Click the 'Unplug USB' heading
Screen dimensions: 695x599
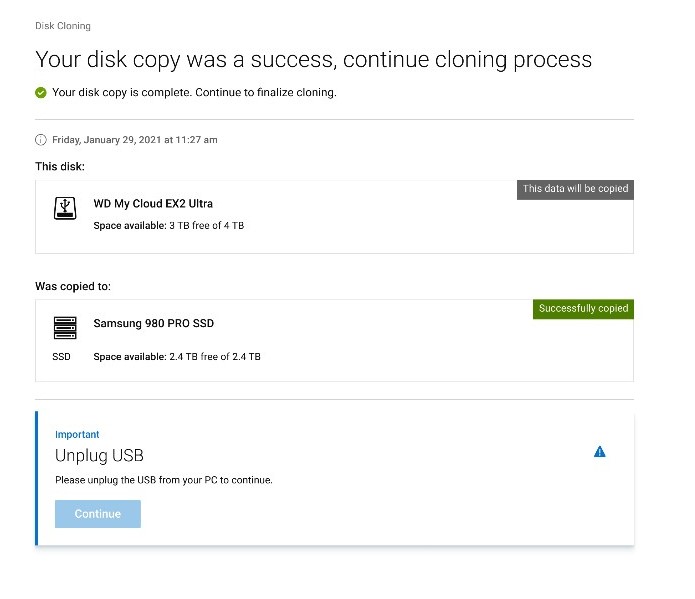click(99, 456)
